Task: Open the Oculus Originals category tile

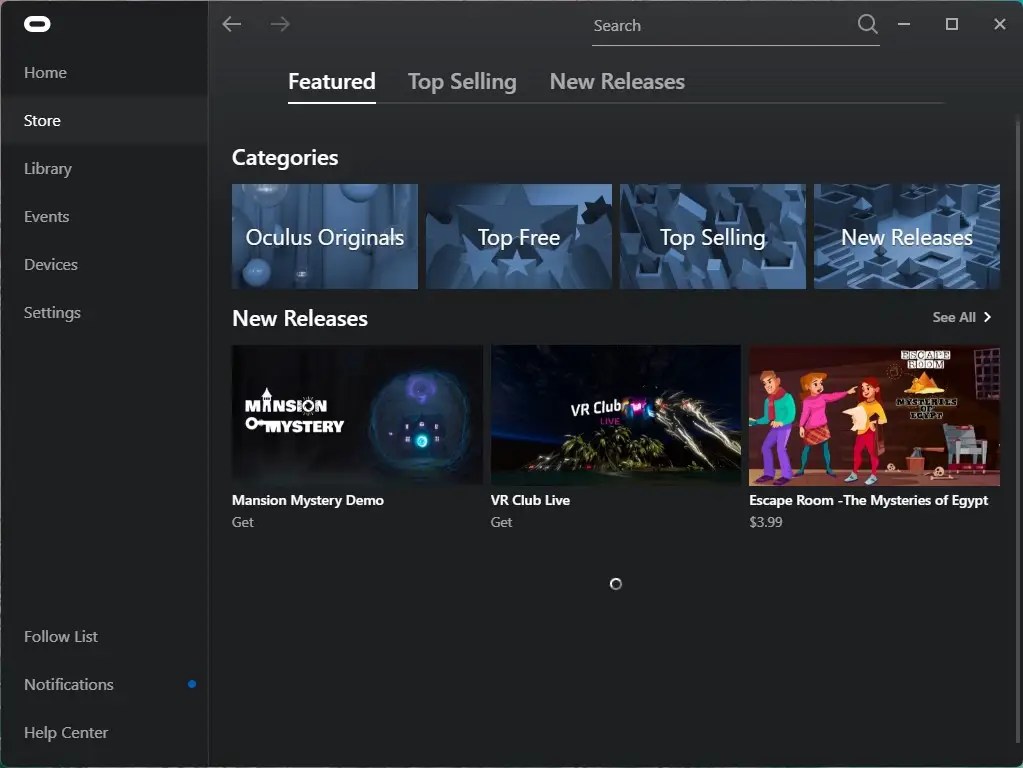Action: coord(324,236)
